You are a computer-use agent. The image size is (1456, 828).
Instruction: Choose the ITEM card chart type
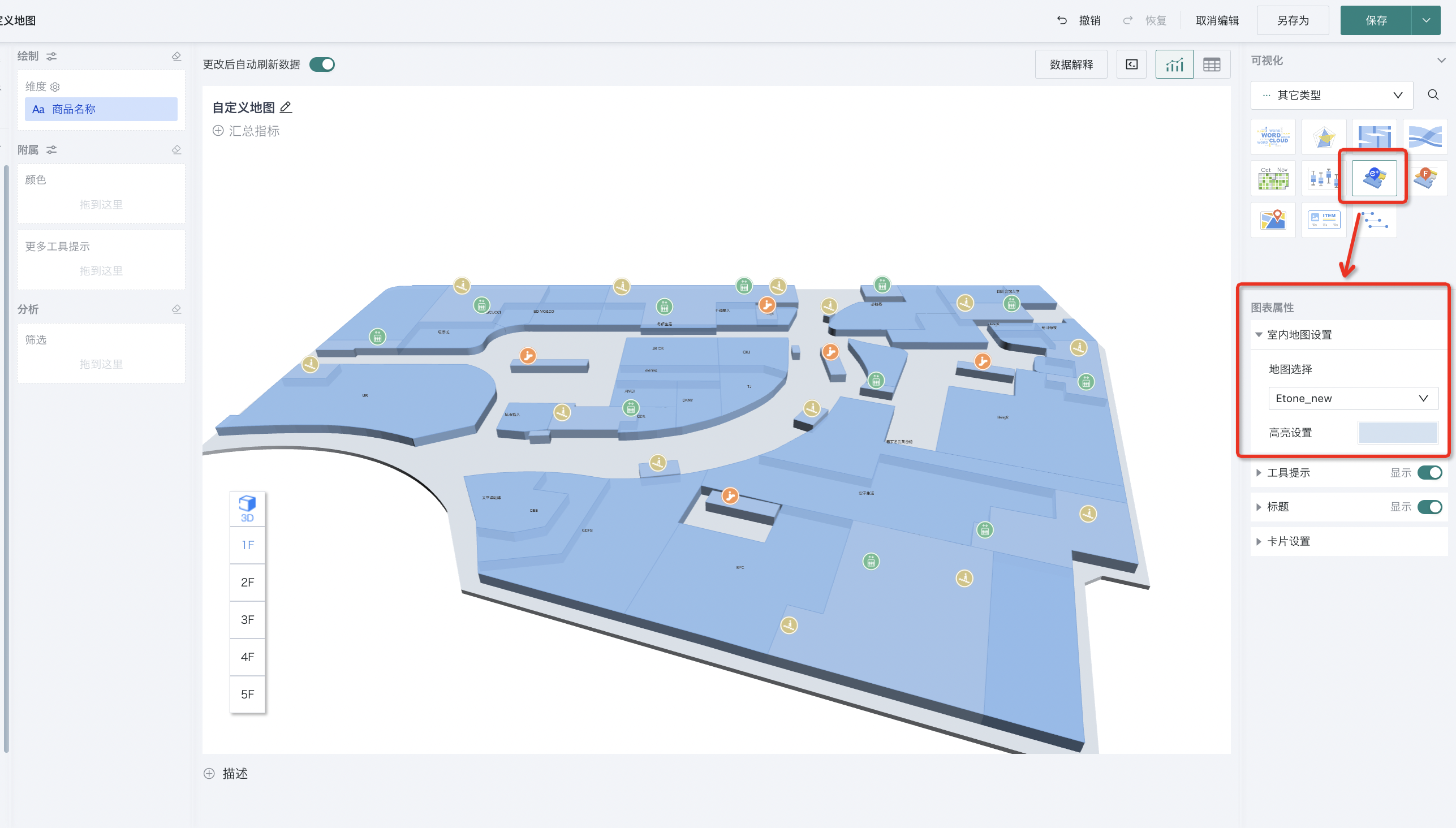pos(1324,220)
